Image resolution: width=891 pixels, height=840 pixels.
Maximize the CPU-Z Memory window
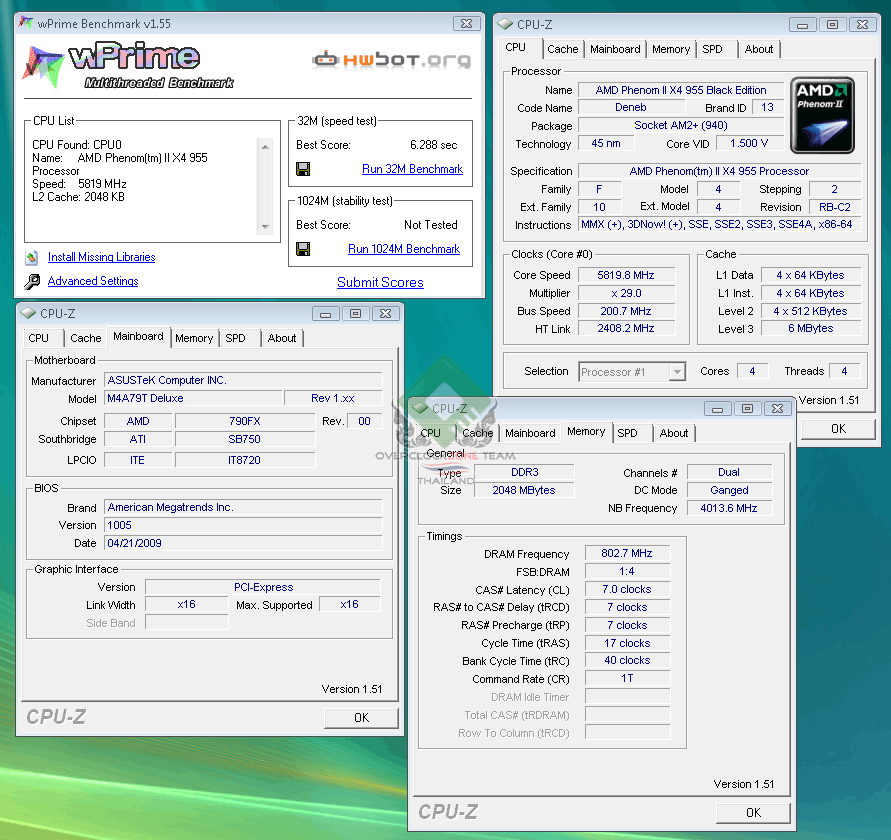(748, 409)
